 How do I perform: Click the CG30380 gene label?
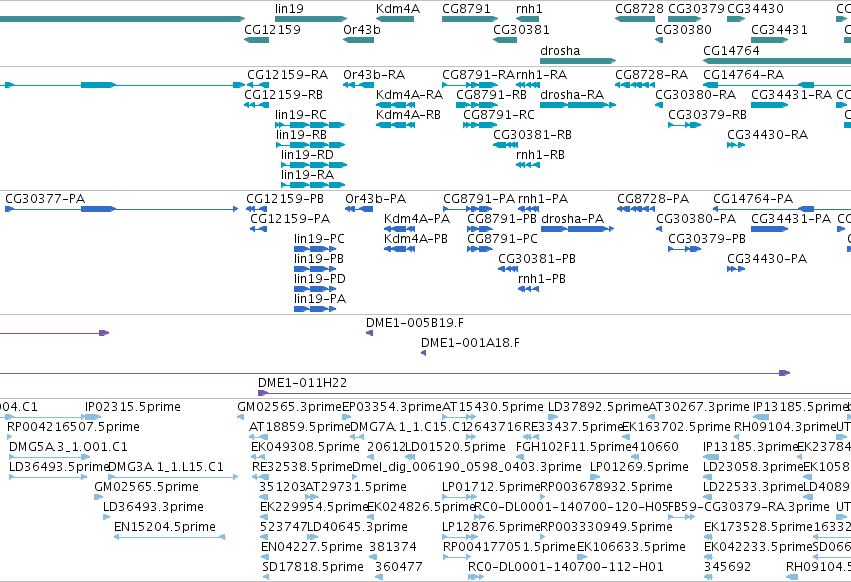coord(683,29)
